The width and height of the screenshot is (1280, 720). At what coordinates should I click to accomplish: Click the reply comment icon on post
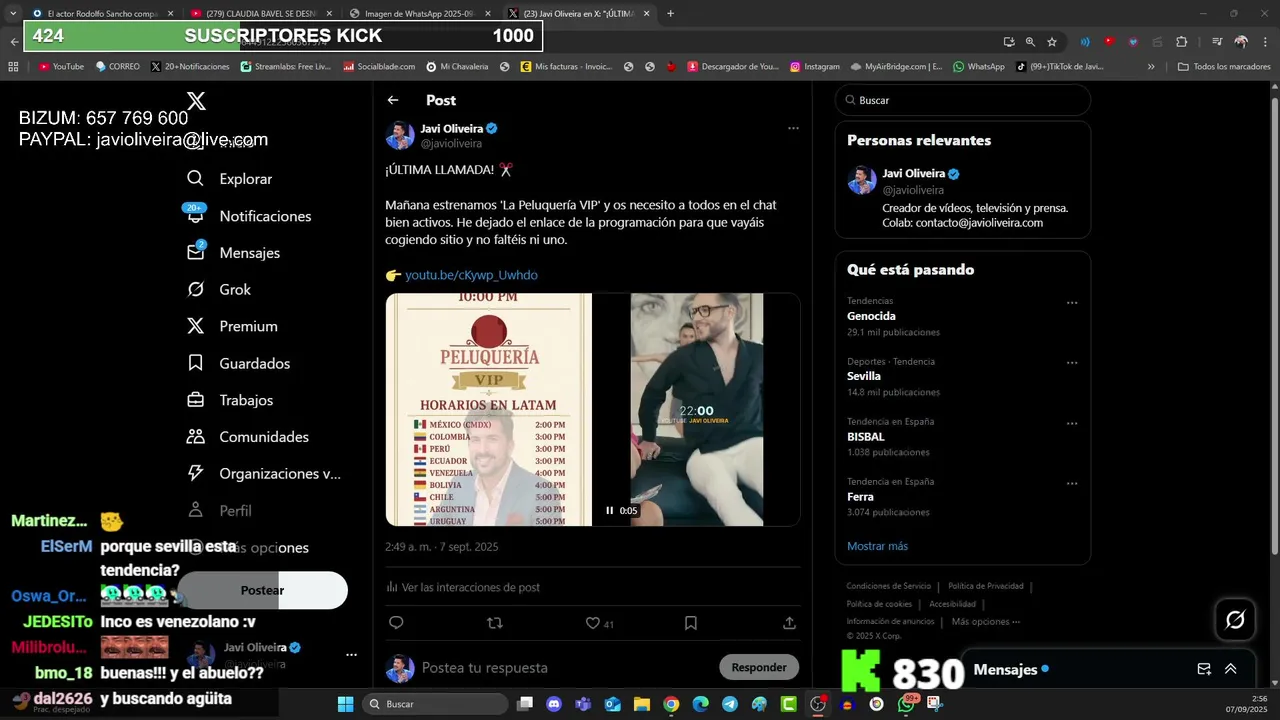tap(396, 623)
